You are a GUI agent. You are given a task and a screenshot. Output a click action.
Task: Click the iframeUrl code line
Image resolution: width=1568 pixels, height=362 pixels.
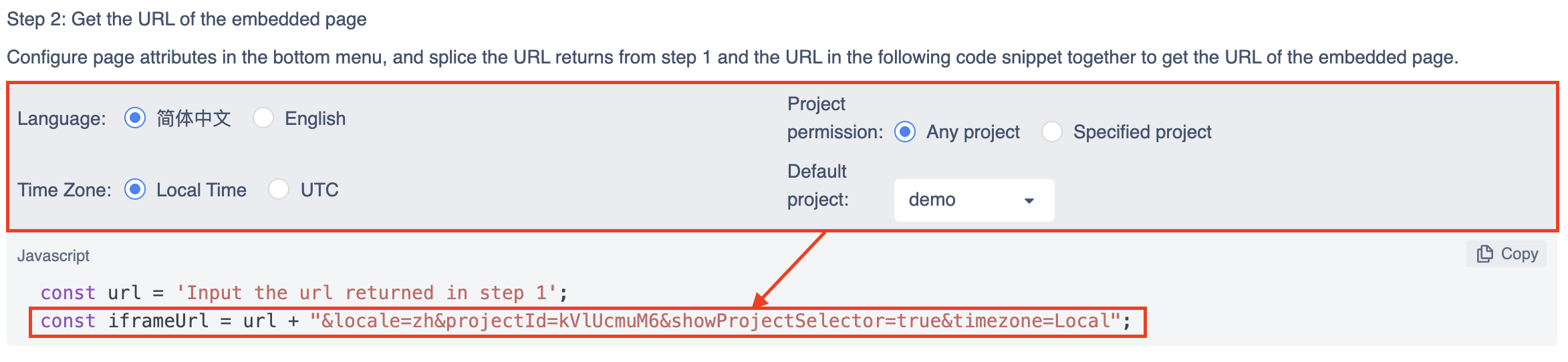click(x=586, y=321)
